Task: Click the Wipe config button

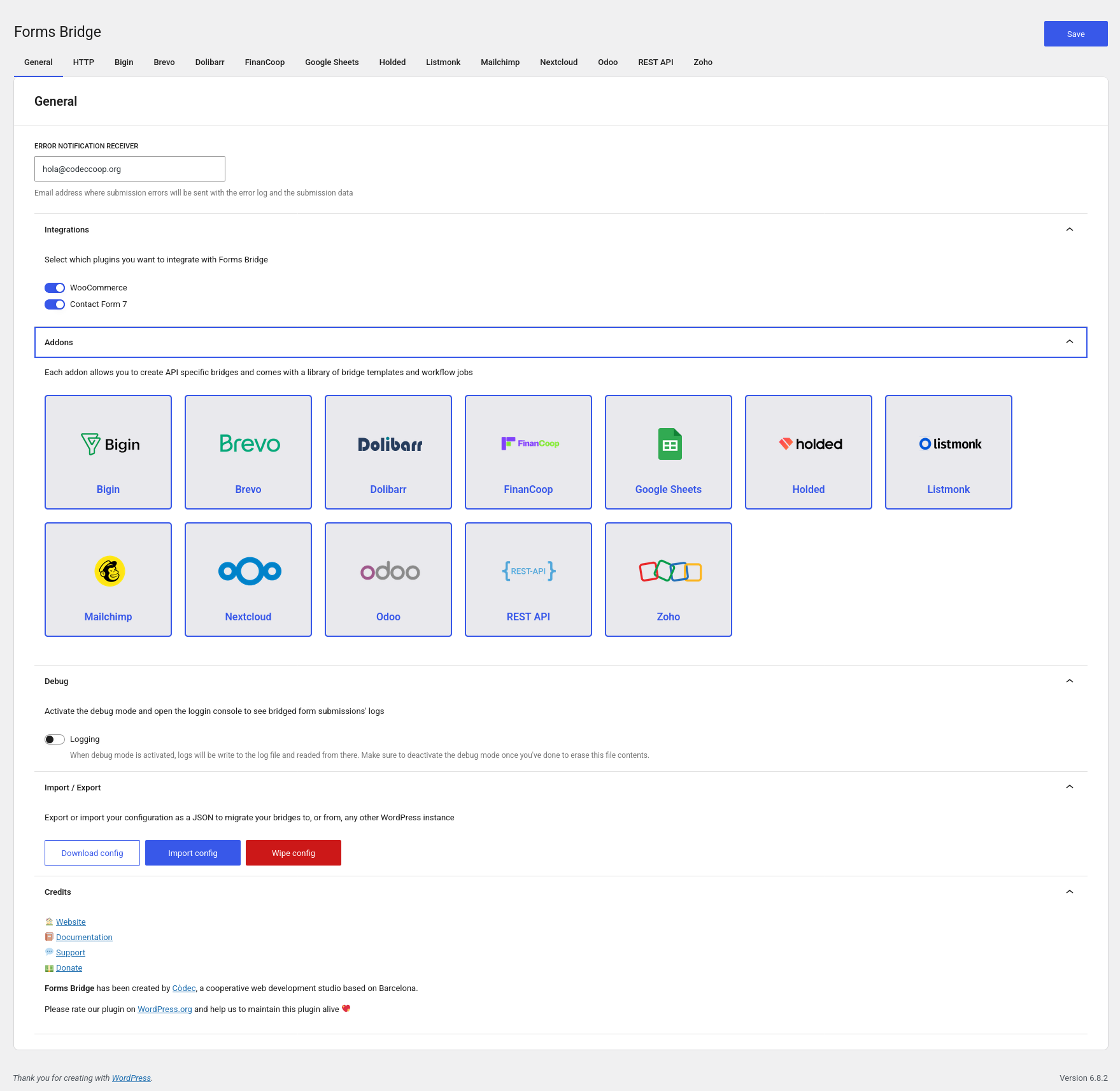Action: point(294,853)
